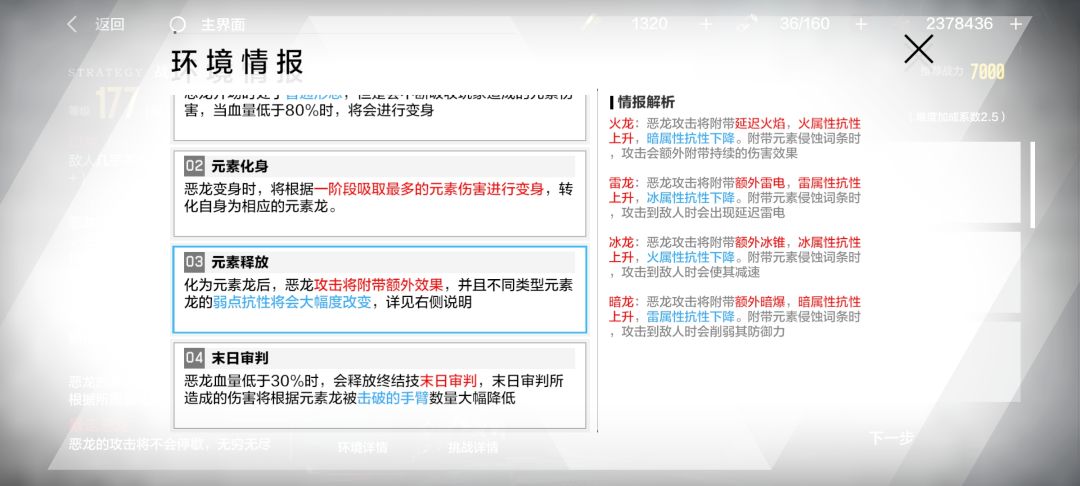
Task: Click the 雷龙 entry label
Action: tap(621, 183)
